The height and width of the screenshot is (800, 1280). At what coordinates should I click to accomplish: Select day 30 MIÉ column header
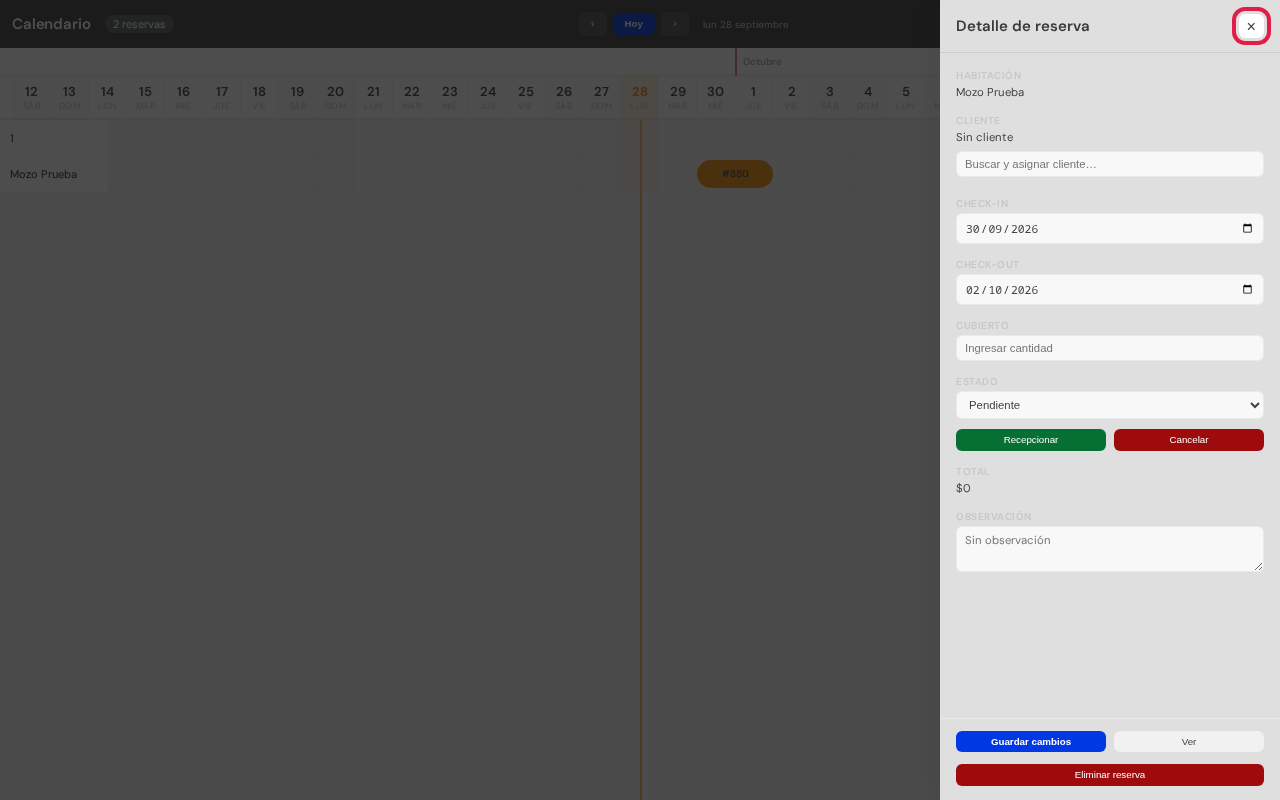[x=716, y=98]
